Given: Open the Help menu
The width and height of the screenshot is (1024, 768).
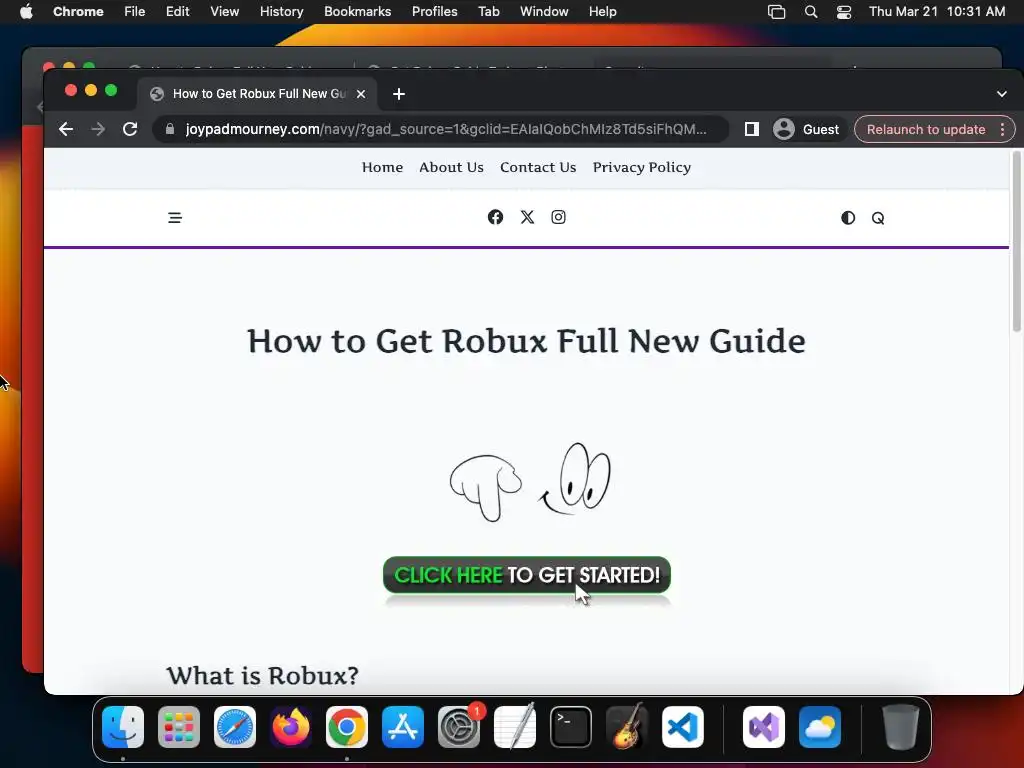Looking at the screenshot, I should [x=602, y=12].
